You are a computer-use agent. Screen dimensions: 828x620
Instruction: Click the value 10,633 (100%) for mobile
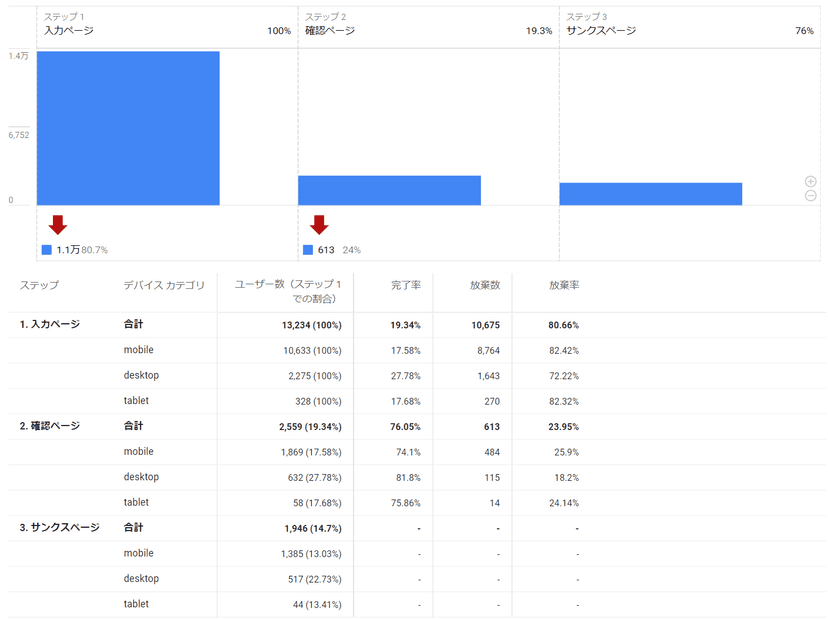tap(312, 351)
